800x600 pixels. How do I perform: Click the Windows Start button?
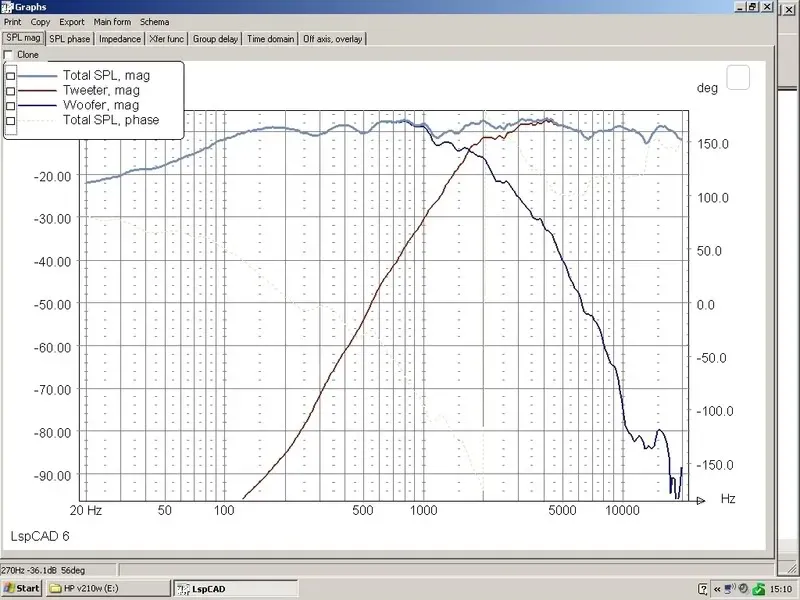click(21, 588)
